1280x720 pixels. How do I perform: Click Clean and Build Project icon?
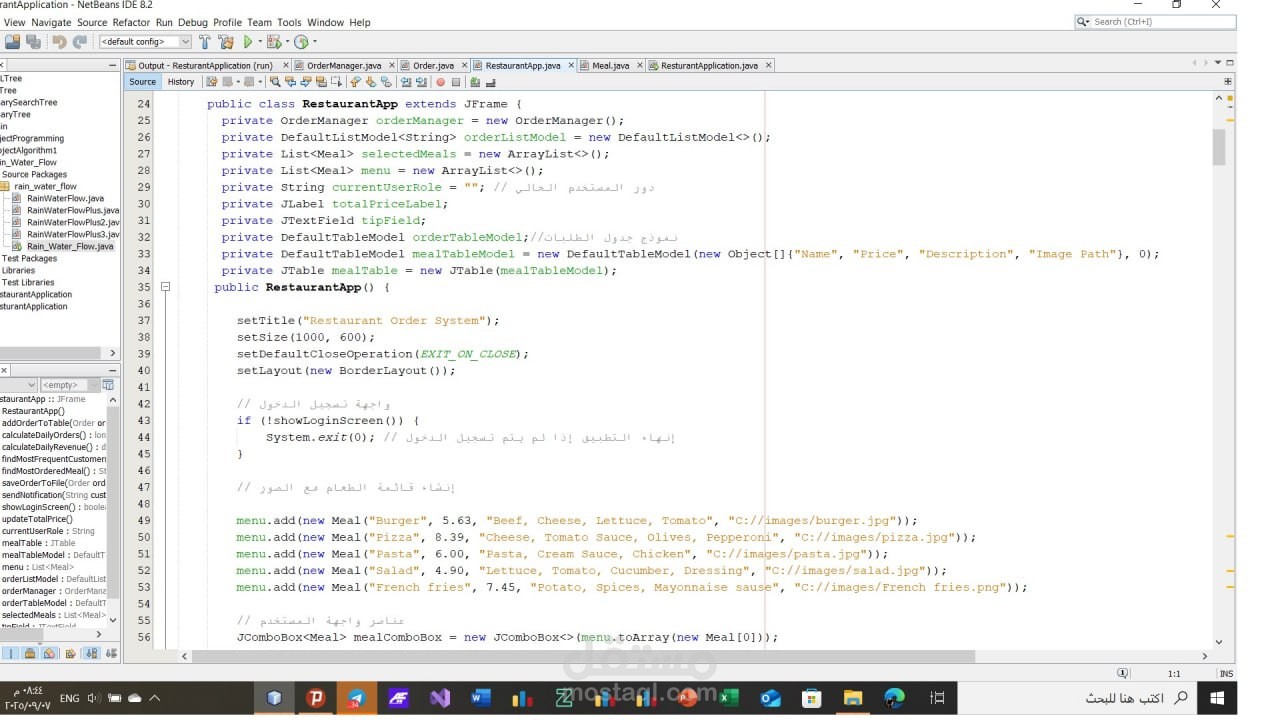226,42
